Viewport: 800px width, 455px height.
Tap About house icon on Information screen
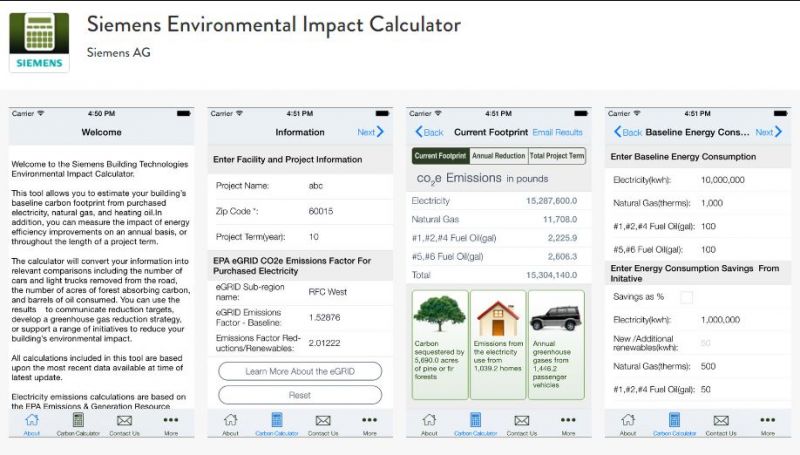pyautogui.click(x=231, y=420)
